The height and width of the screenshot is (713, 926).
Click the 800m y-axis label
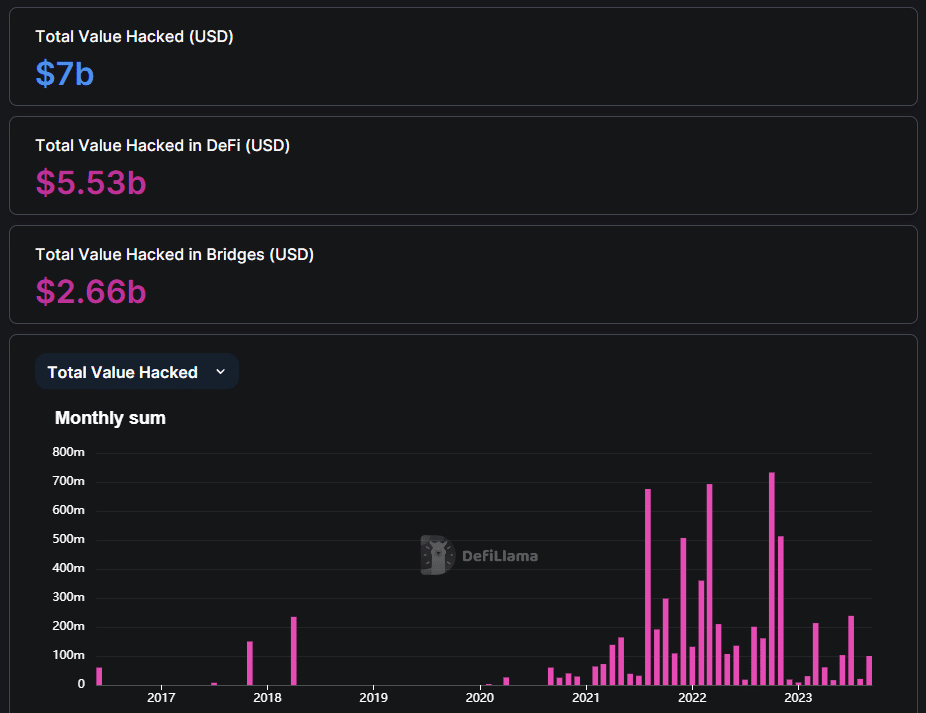(69, 452)
